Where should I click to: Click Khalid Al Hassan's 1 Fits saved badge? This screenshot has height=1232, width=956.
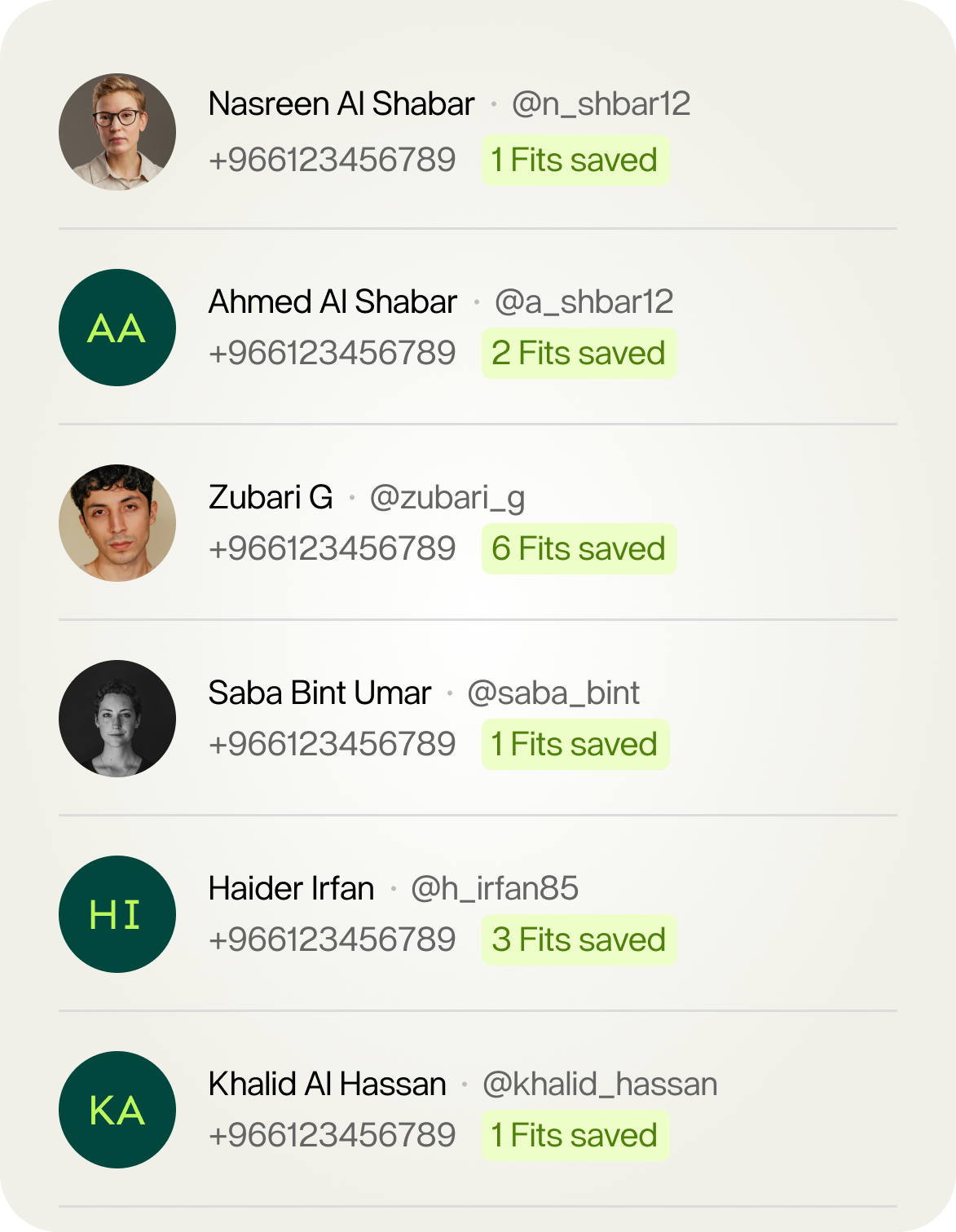pyautogui.click(x=575, y=1136)
